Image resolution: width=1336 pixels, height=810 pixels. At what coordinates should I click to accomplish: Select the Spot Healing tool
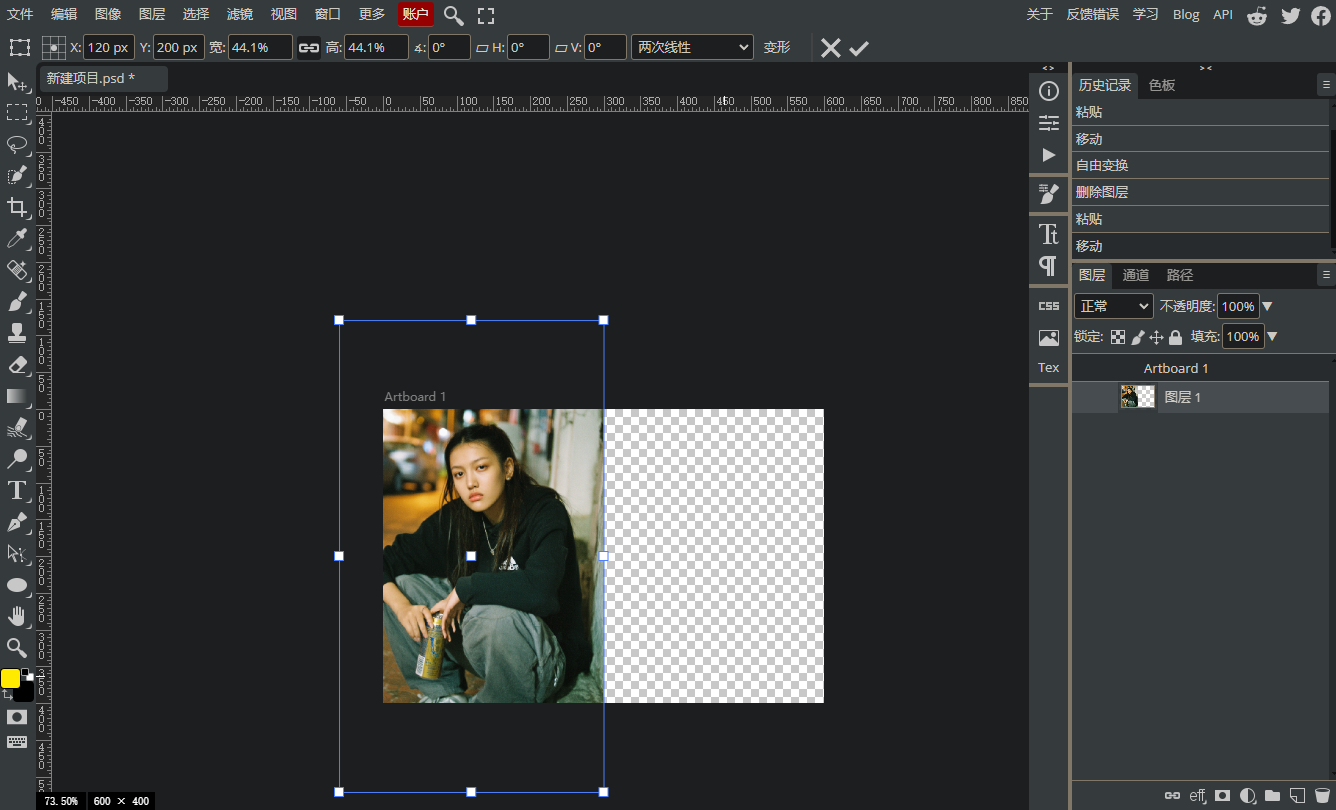pyautogui.click(x=17, y=270)
